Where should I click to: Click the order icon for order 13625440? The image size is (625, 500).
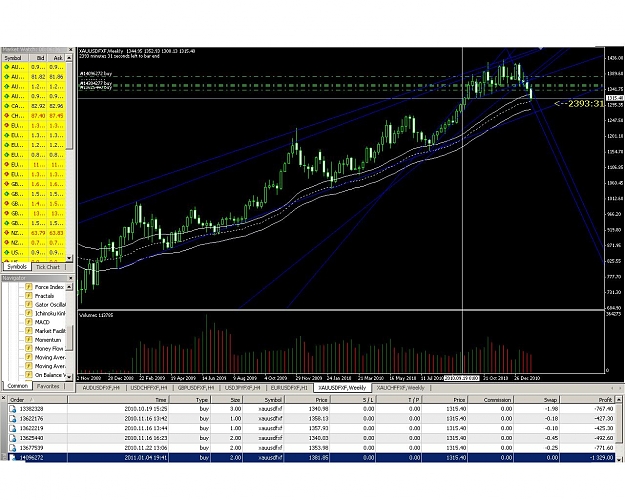(x=12, y=438)
